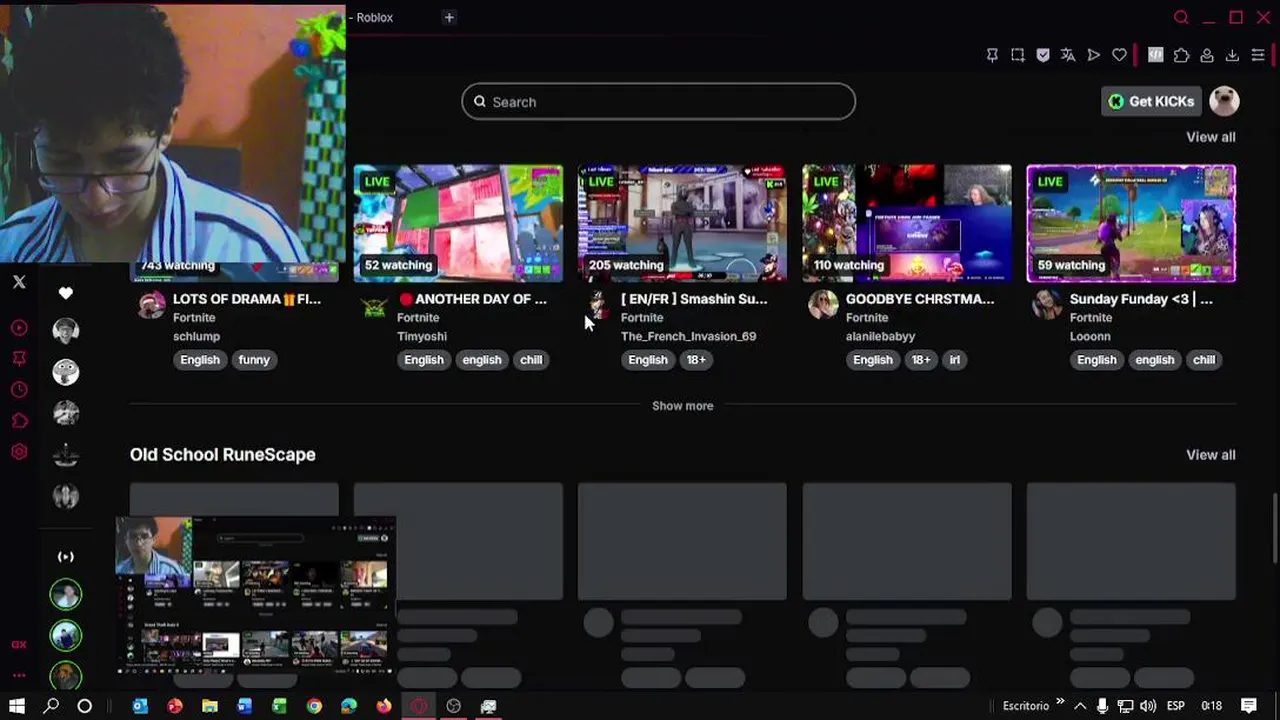Open the volume icon in system tray
Viewport: 1280px width, 720px height.
(1148, 706)
